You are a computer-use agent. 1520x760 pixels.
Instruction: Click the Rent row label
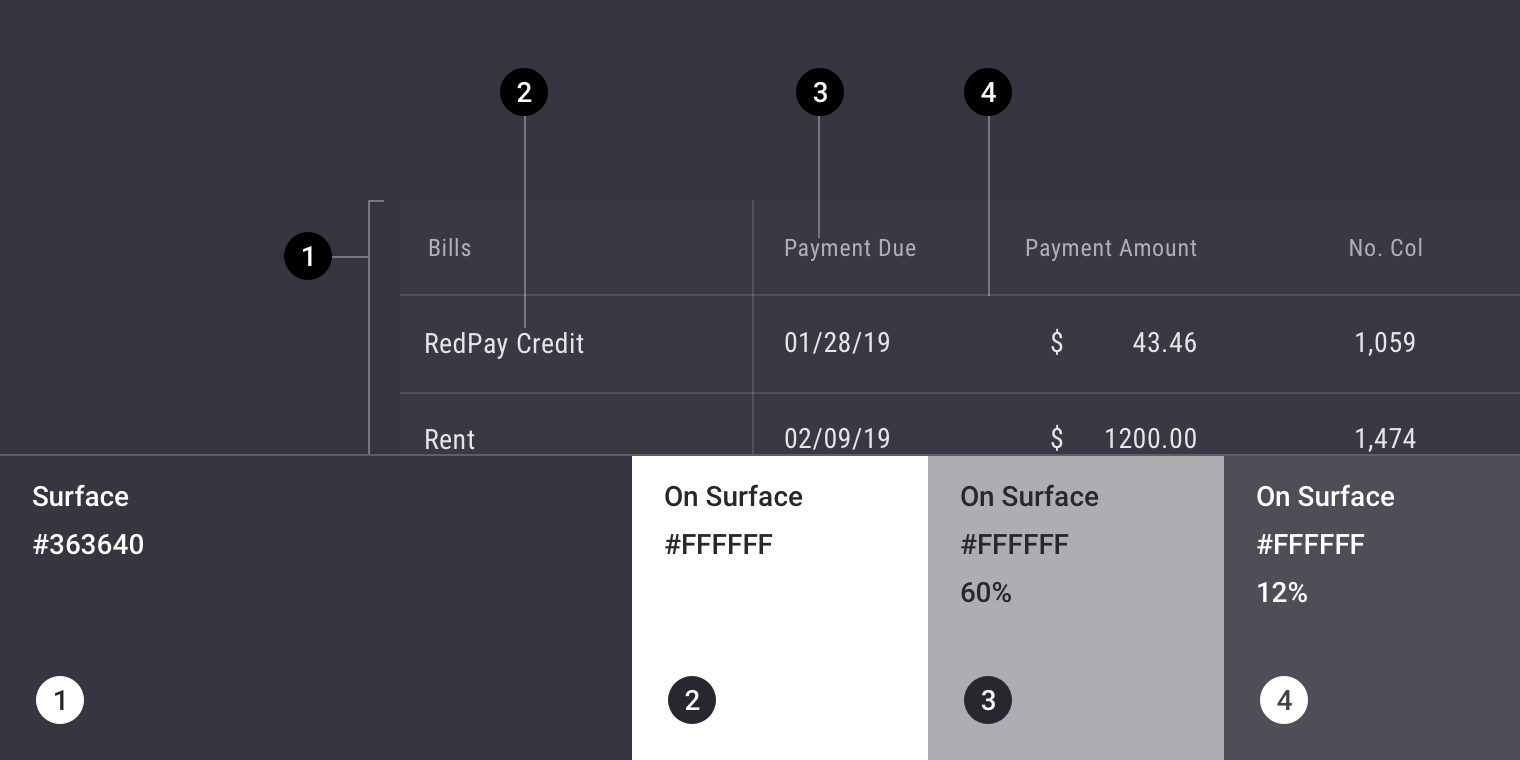[x=450, y=439]
